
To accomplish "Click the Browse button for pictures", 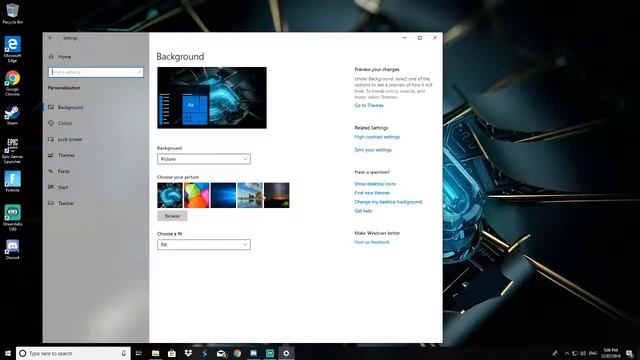I will (172, 216).
